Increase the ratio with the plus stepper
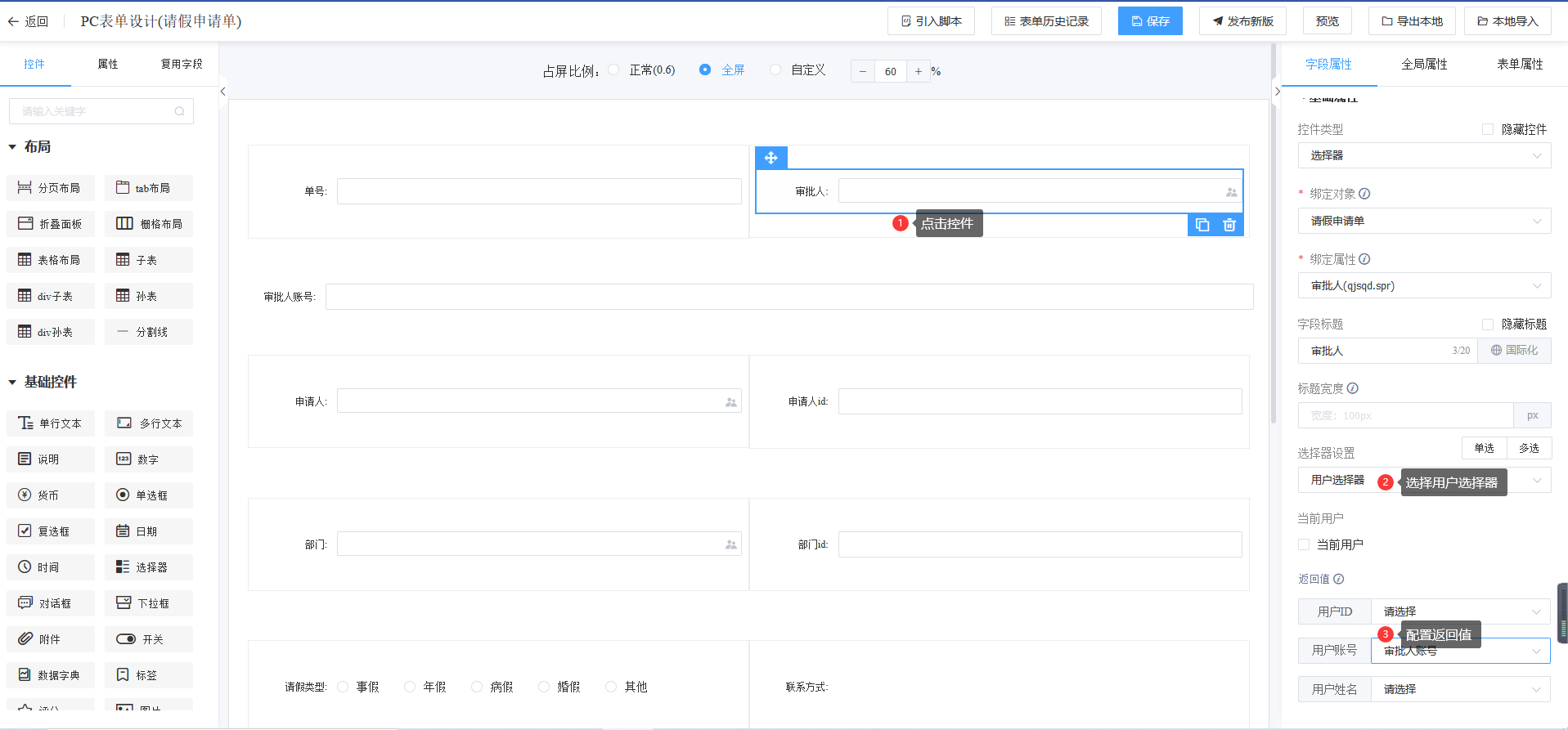The height and width of the screenshot is (730, 1568). click(x=918, y=71)
